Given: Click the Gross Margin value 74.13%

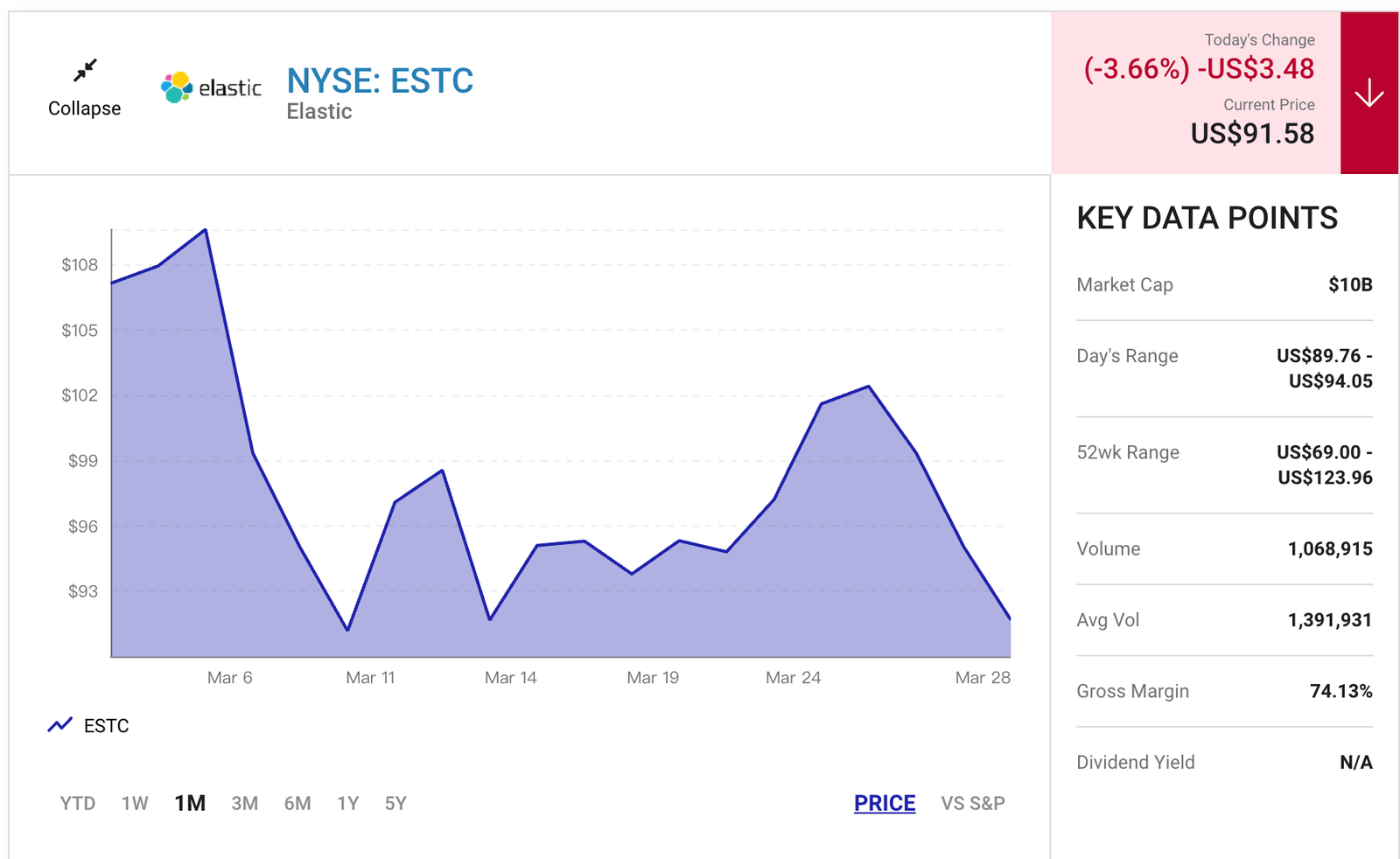Looking at the screenshot, I should click(1341, 691).
